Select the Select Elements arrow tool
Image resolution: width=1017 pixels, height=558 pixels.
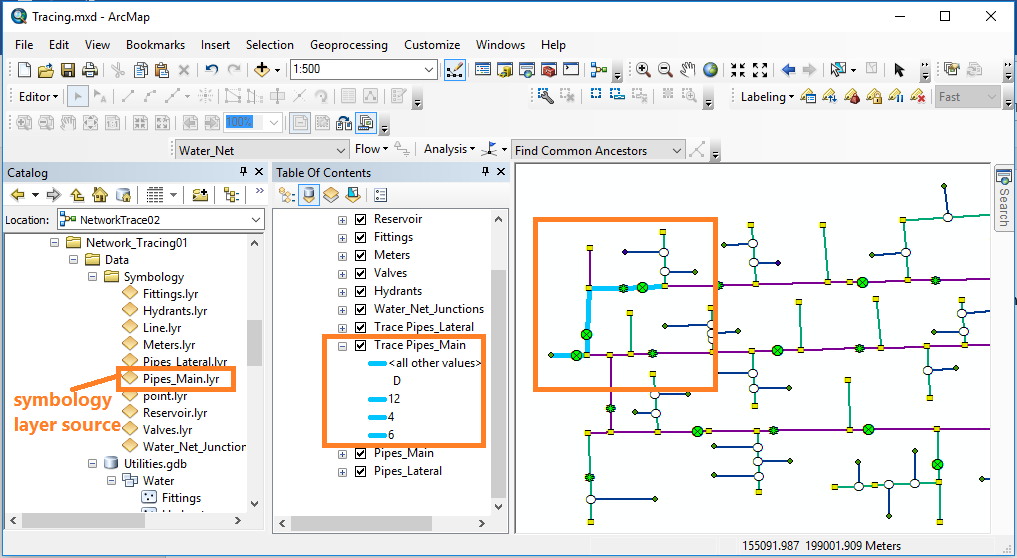pos(899,69)
